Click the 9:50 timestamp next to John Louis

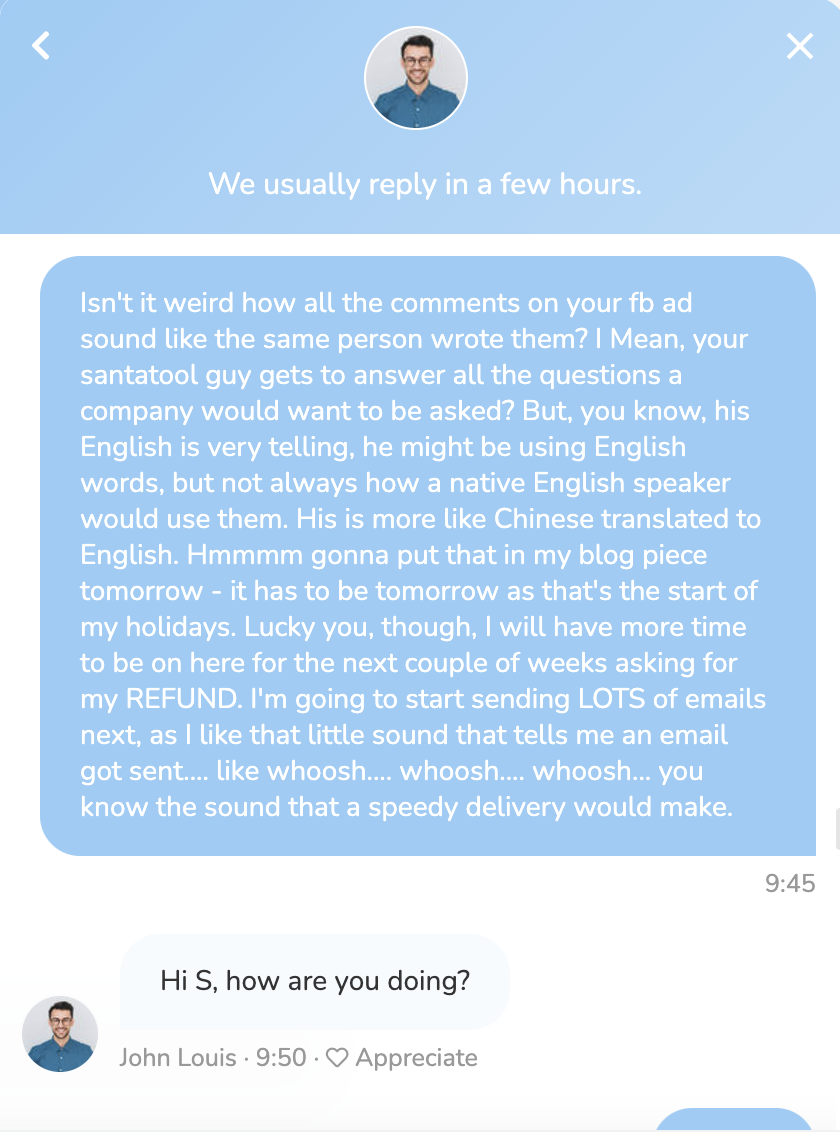pyautogui.click(x=281, y=1057)
